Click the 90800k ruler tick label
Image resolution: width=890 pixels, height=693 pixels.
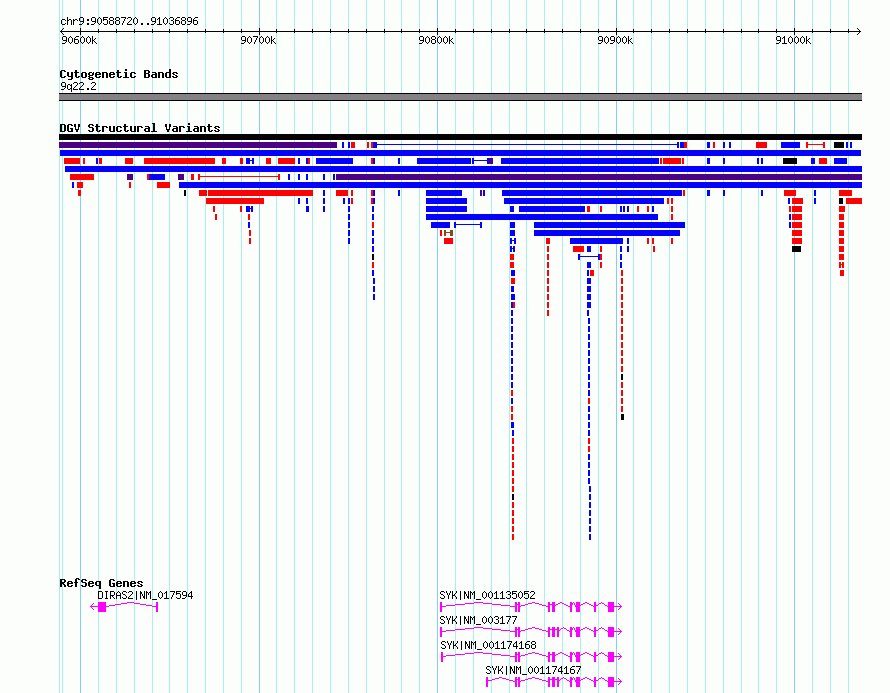(436, 40)
